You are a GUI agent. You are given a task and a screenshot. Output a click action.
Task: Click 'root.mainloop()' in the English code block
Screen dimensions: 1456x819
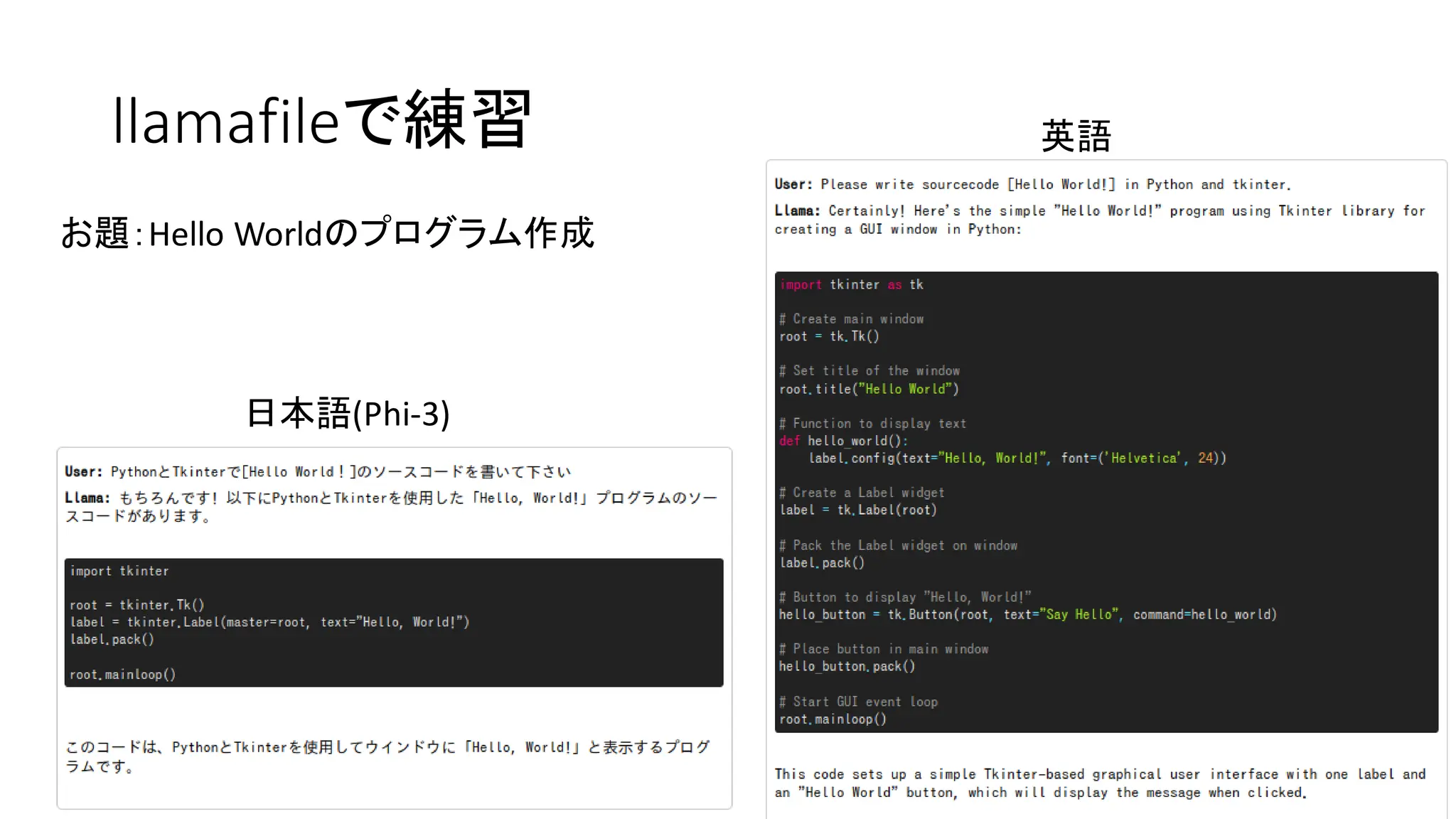(833, 719)
